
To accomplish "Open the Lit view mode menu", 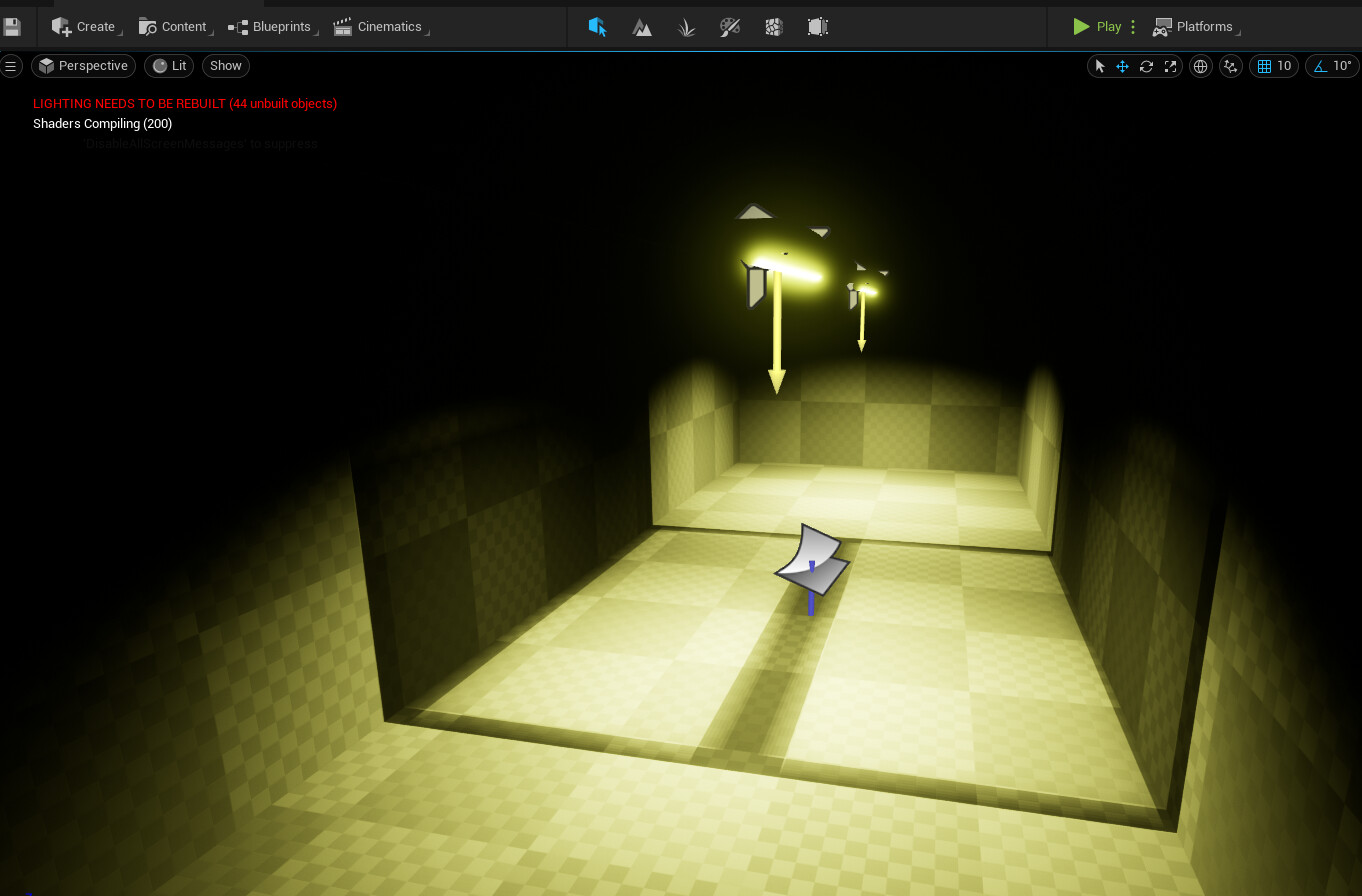I will 170,66.
